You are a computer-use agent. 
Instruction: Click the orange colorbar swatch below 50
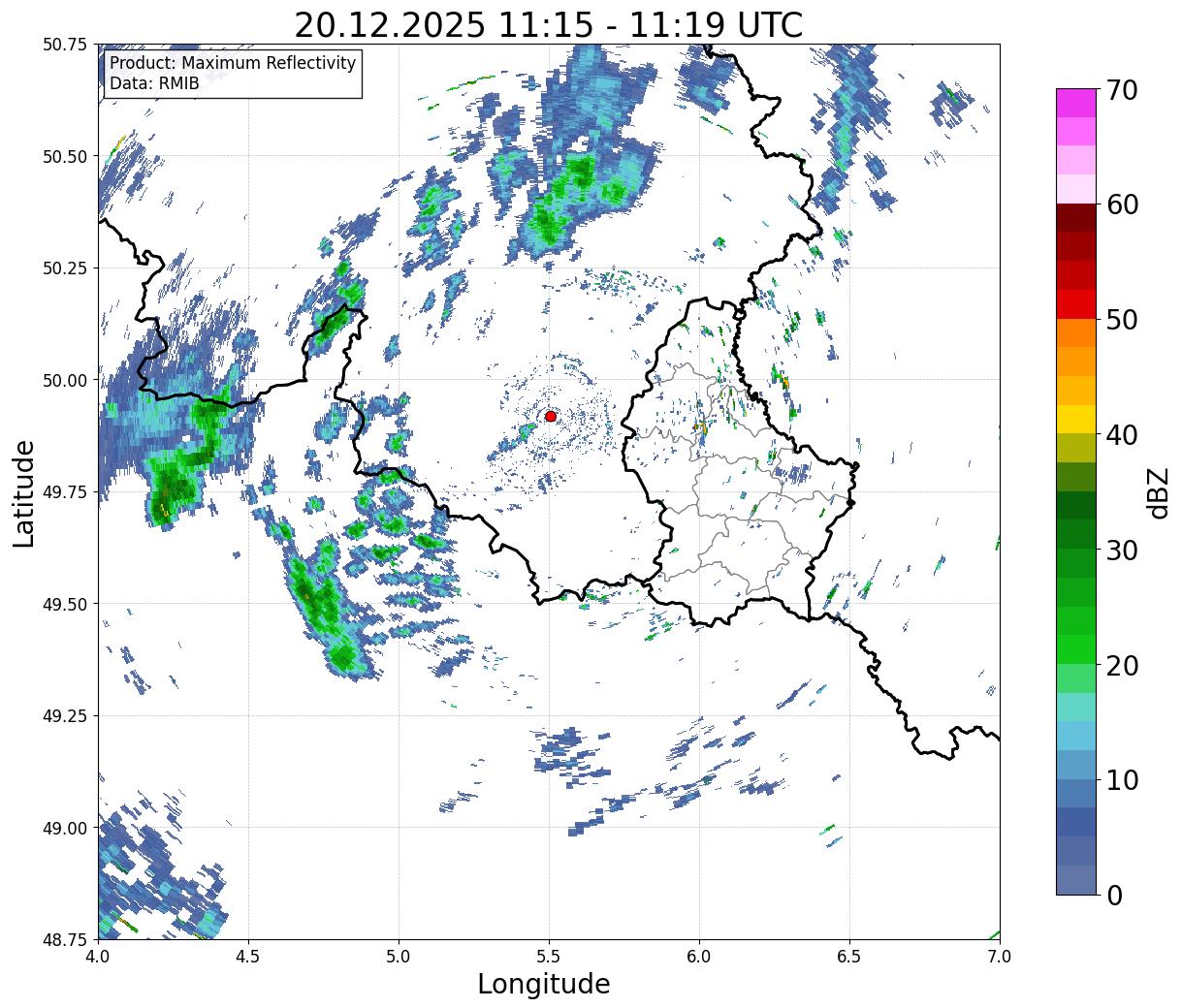pos(1076,333)
